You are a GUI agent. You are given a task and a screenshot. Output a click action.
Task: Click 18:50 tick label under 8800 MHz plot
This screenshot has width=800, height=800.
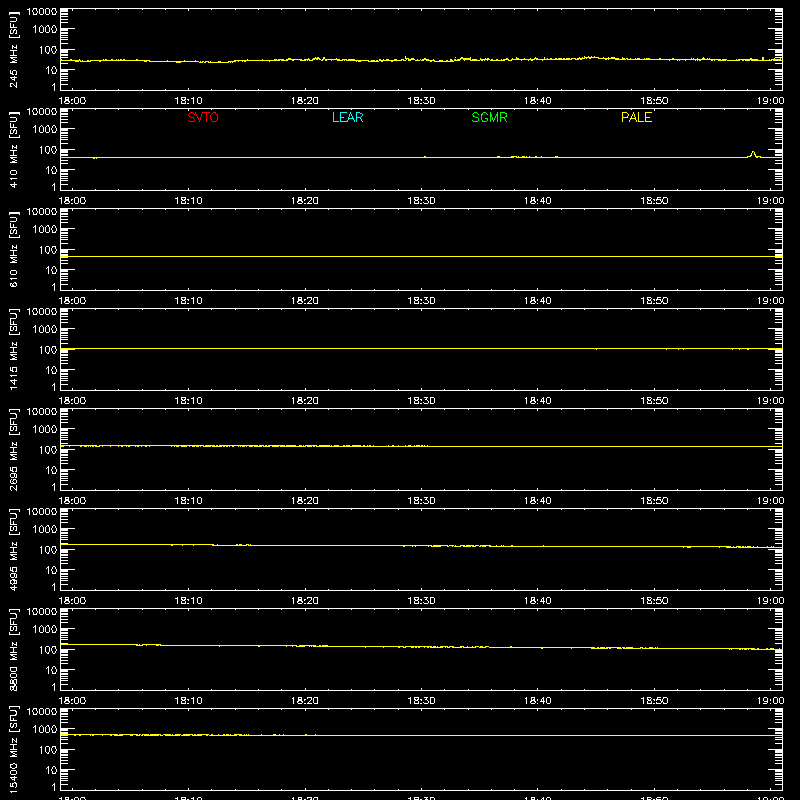point(655,701)
